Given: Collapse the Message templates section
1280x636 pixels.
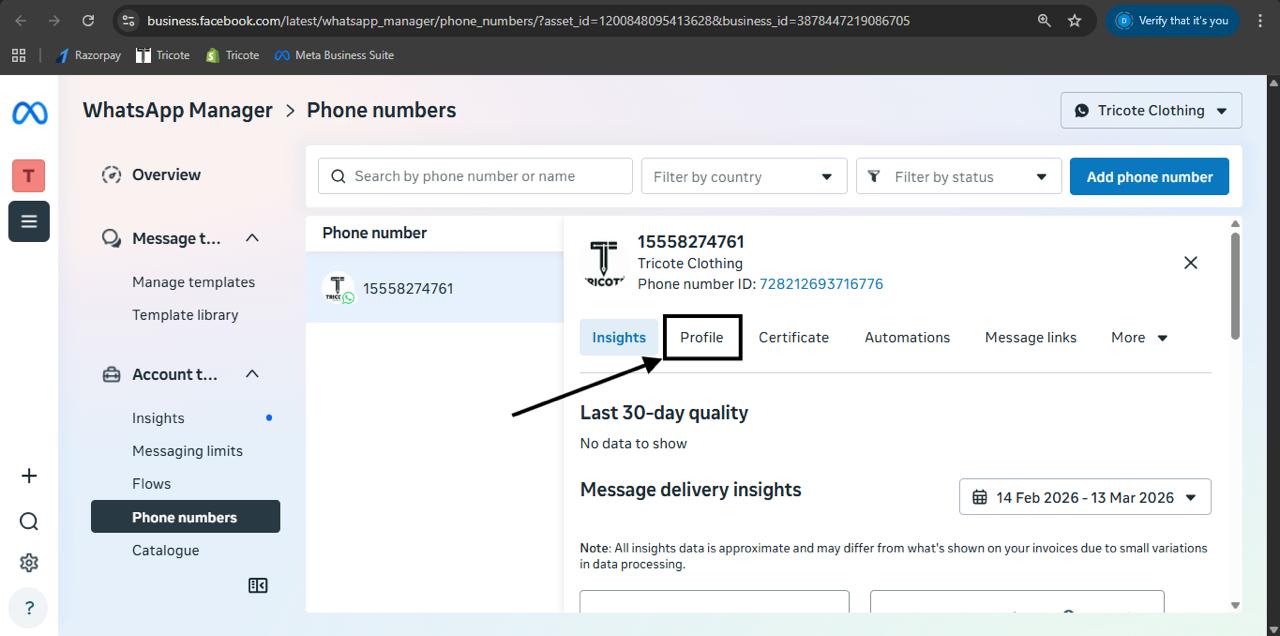Looking at the screenshot, I should point(252,238).
